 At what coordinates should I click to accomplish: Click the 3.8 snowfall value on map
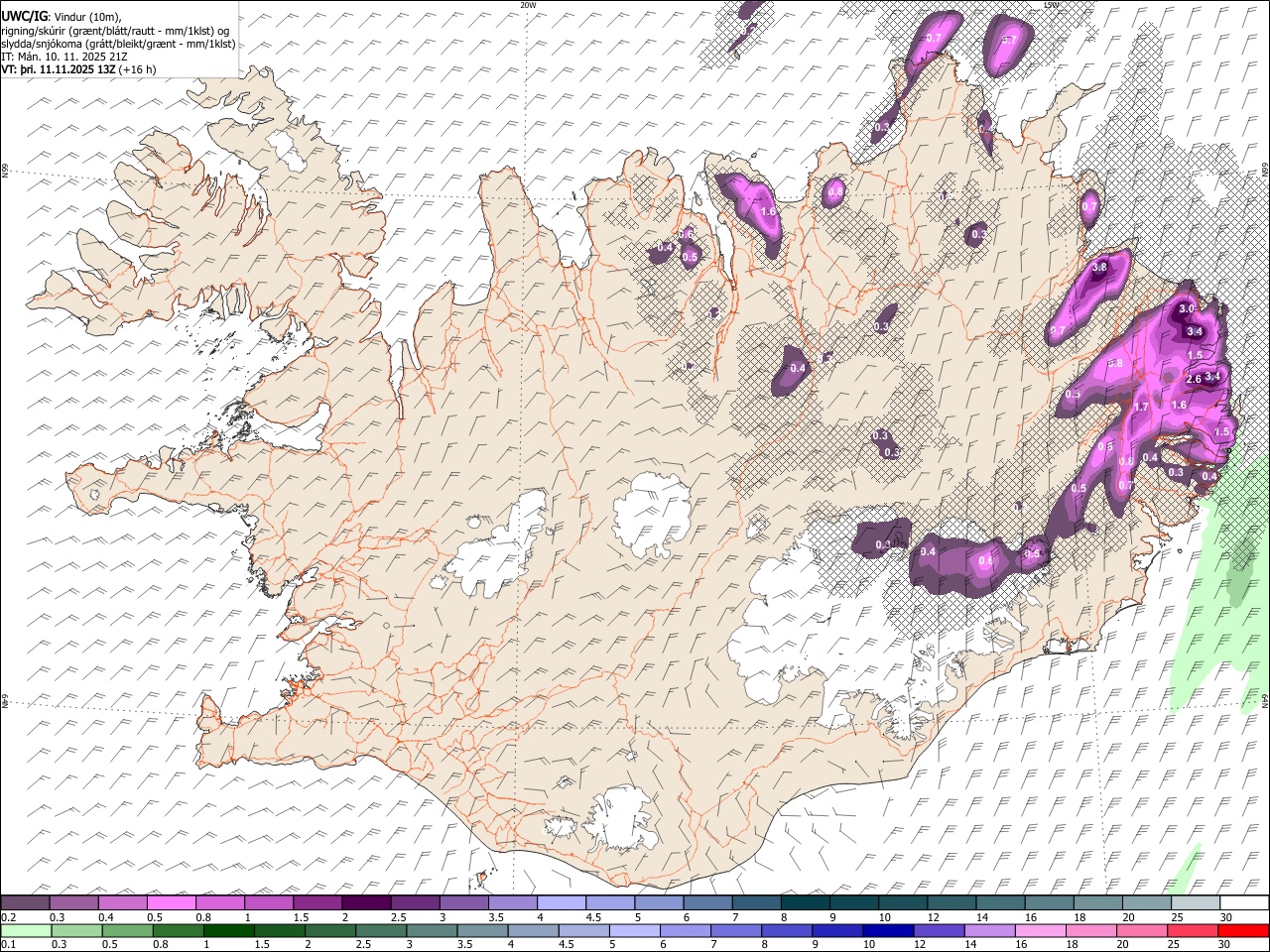[1098, 268]
